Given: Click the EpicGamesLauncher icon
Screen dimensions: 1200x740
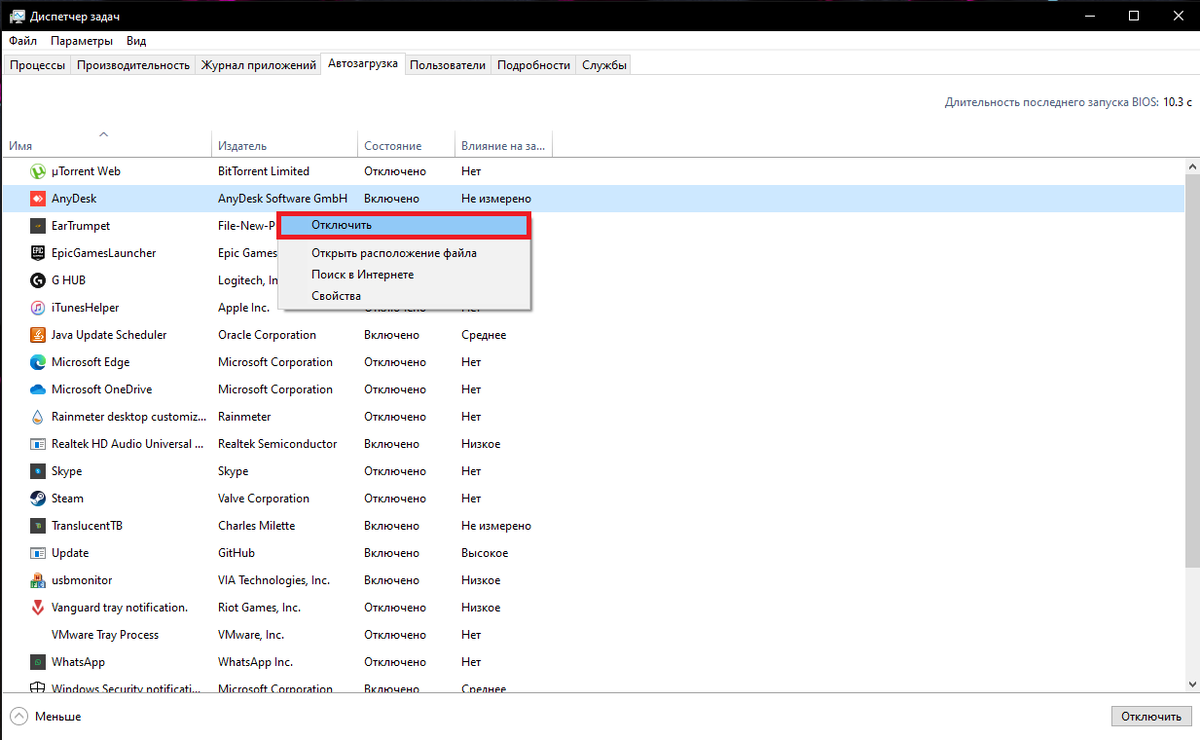Looking at the screenshot, I should point(38,253).
